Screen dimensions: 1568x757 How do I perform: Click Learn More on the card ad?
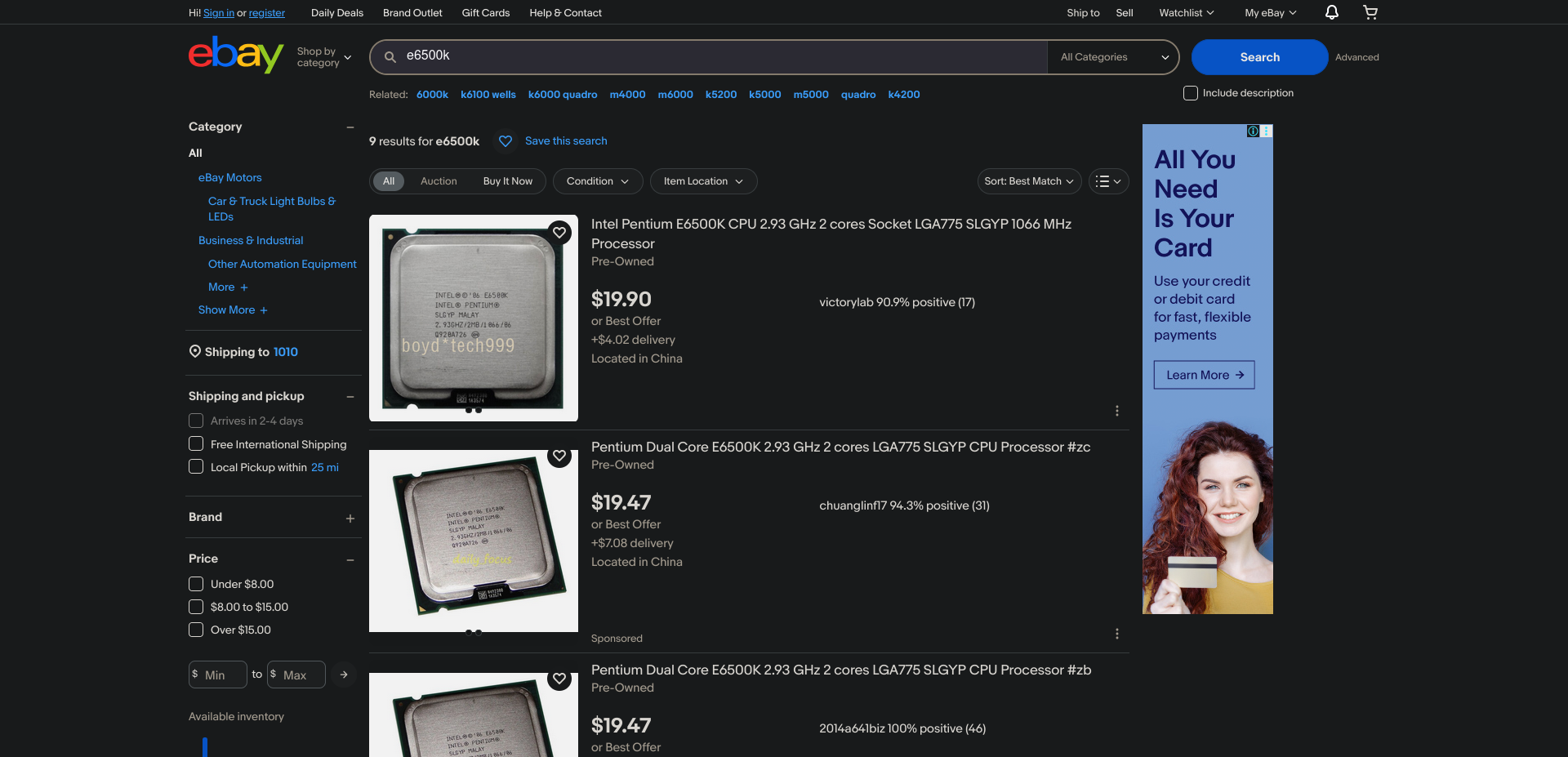click(x=1205, y=375)
